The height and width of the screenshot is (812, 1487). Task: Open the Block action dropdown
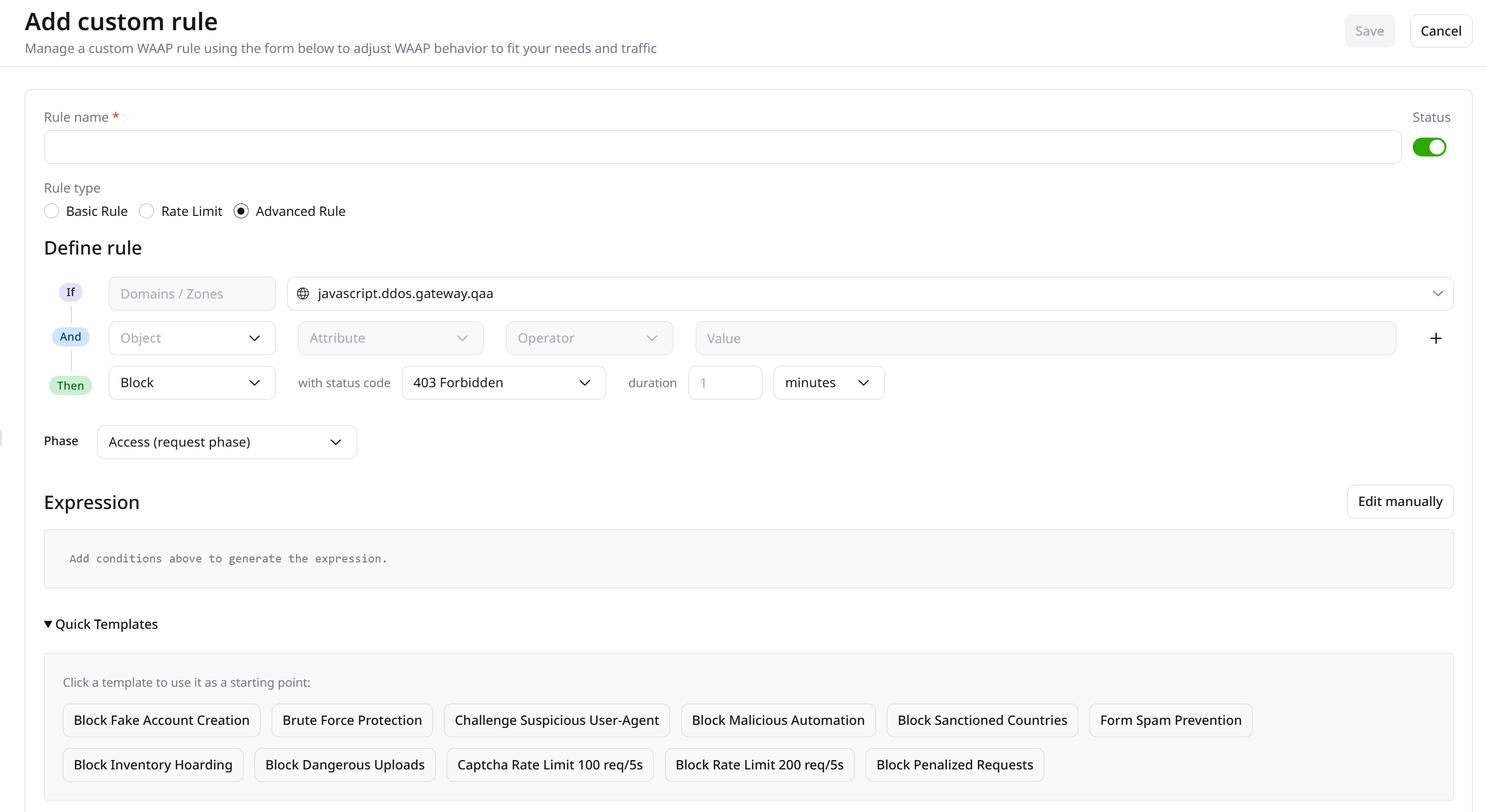[x=192, y=383]
